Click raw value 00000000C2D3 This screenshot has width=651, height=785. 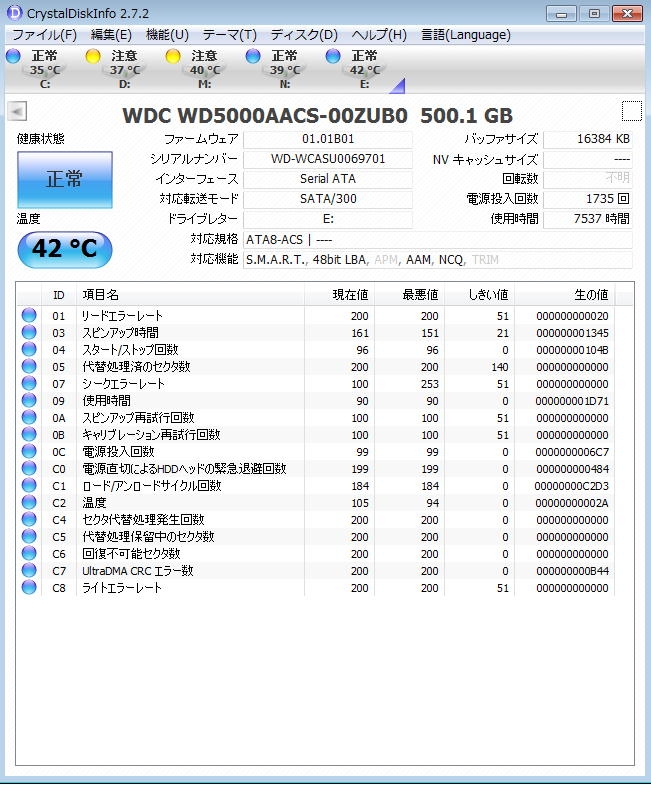pos(571,486)
